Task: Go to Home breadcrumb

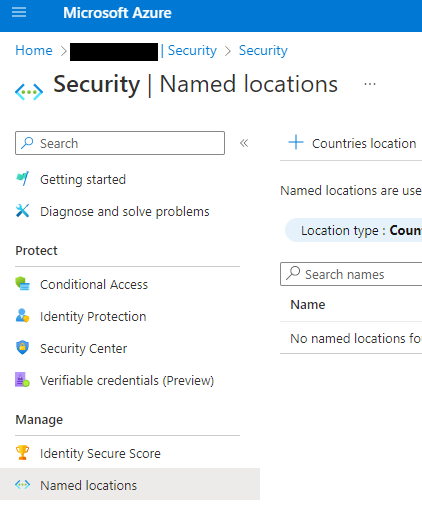Action: coord(34,51)
